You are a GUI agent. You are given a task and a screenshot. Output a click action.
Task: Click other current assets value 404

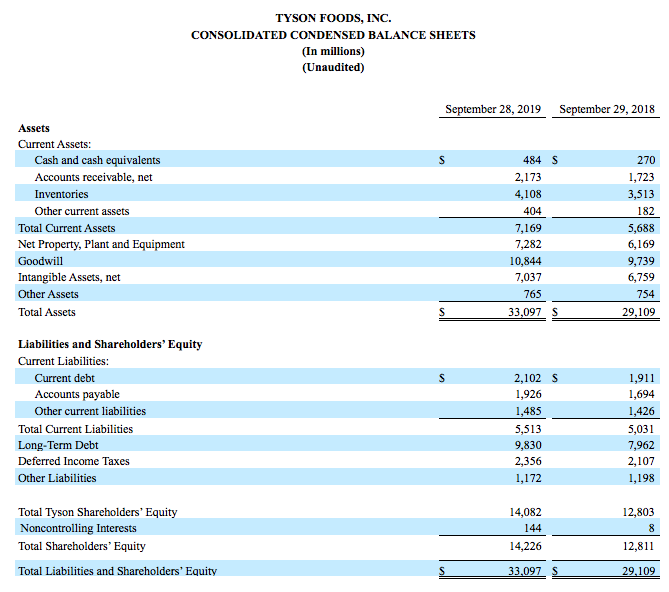point(532,212)
